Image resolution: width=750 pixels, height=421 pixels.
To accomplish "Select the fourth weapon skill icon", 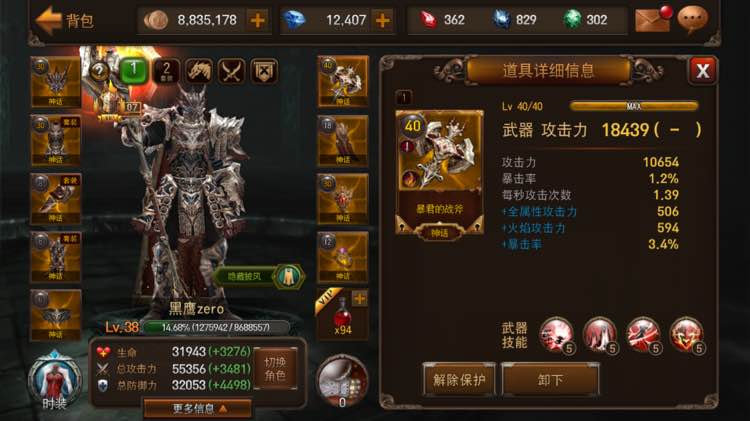I will [687, 335].
